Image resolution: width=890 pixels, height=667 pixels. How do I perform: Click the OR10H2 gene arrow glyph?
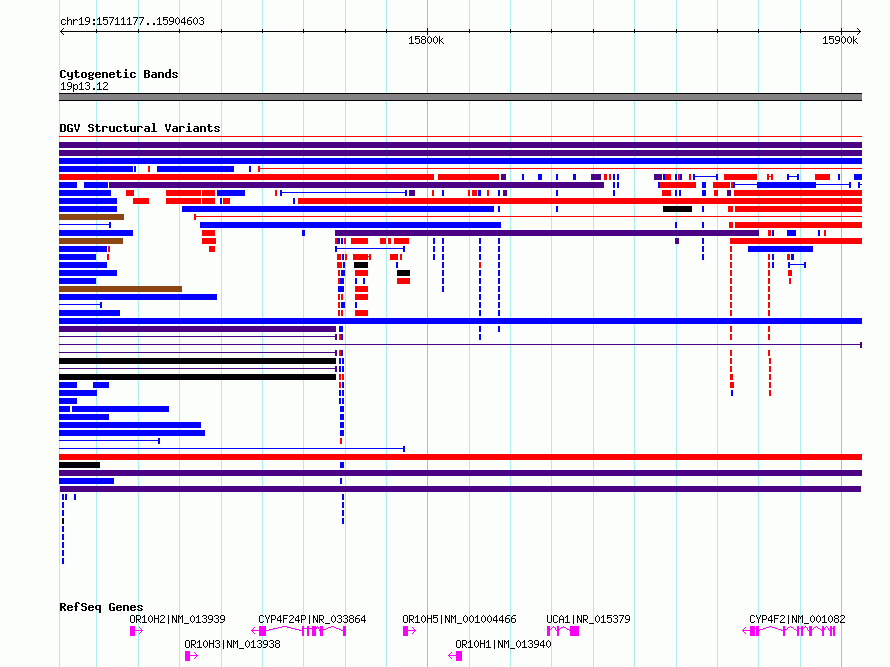click(136, 631)
